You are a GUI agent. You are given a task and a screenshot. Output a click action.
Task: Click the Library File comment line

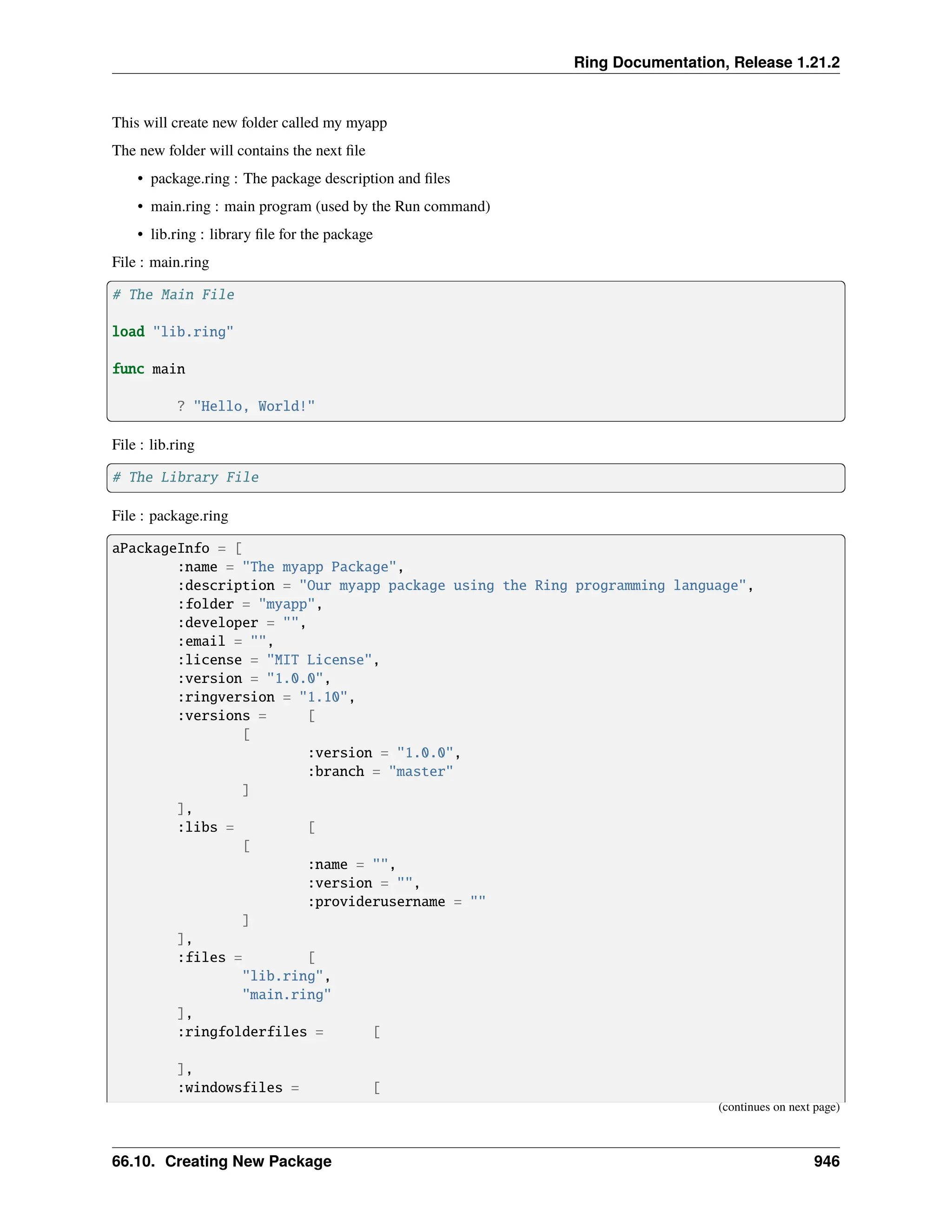pyautogui.click(x=185, y=477)
